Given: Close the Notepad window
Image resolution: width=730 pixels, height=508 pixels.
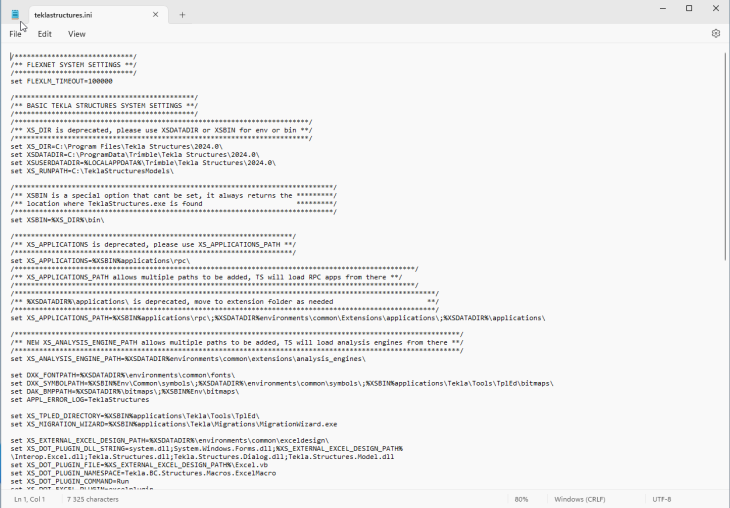Looking at the screenshot, I should point(716,8).
